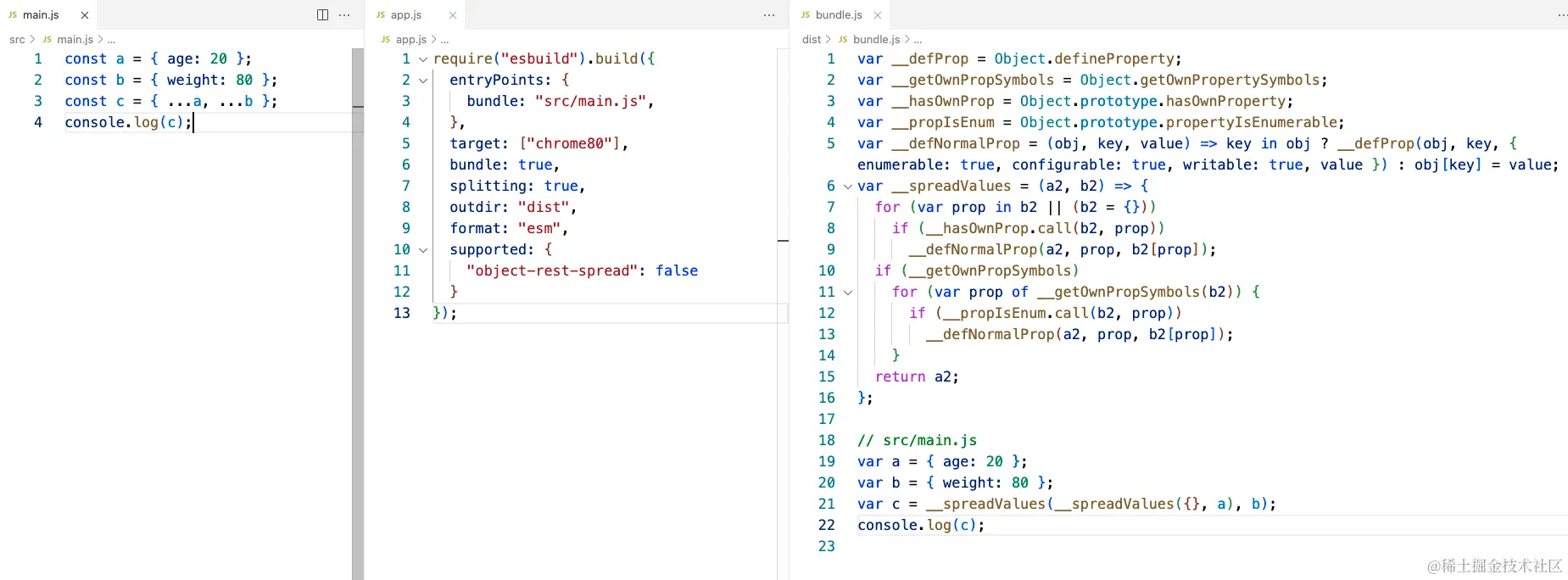
Task: Click 'var c = __spreadValues' line in bundle.js
Action: [1067, 504]
